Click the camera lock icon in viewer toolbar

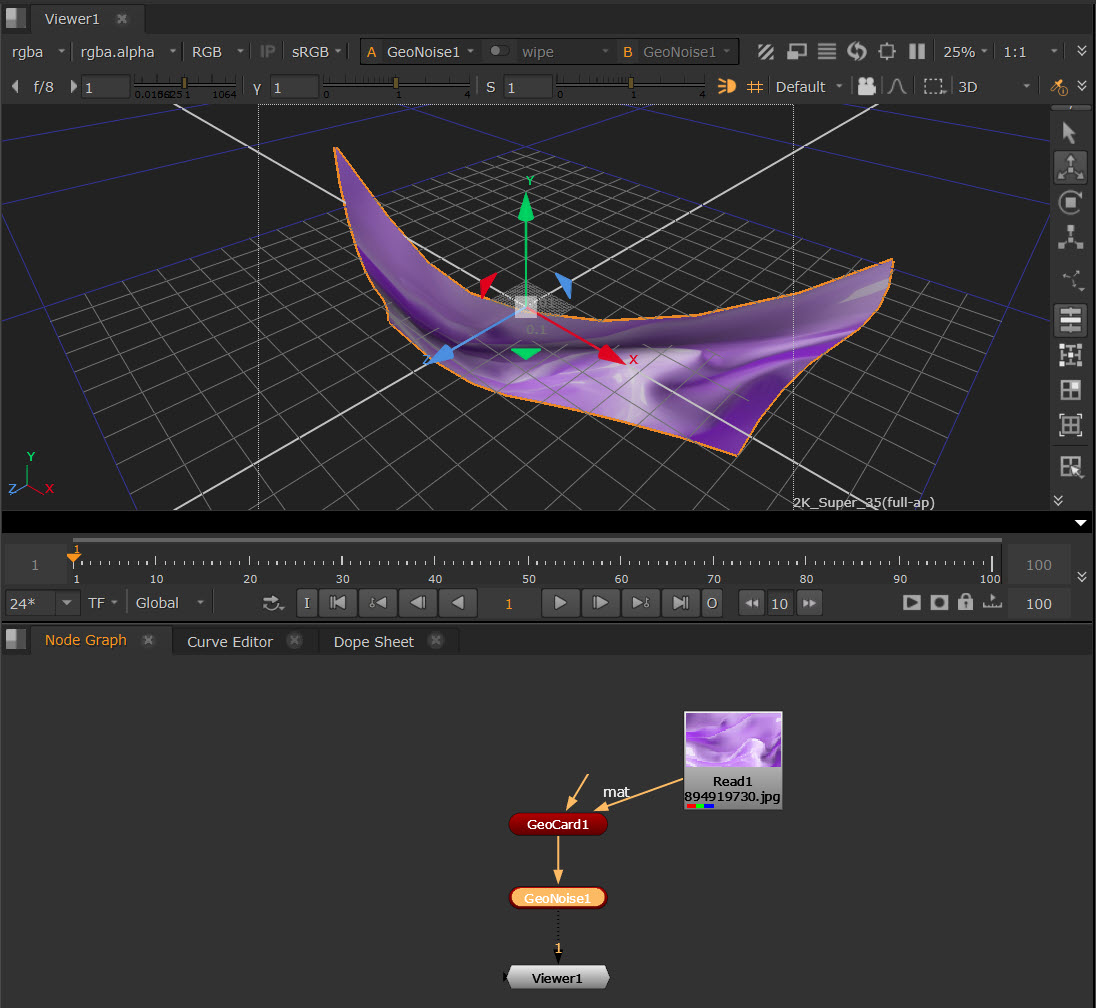tap(866, 87)
